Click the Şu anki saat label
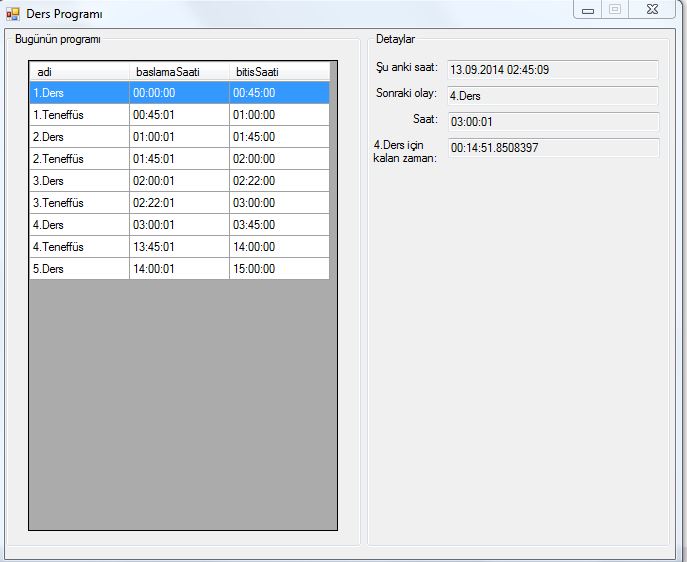The height and width of the screenshot is (562, 687). click(x=407, y=67)
